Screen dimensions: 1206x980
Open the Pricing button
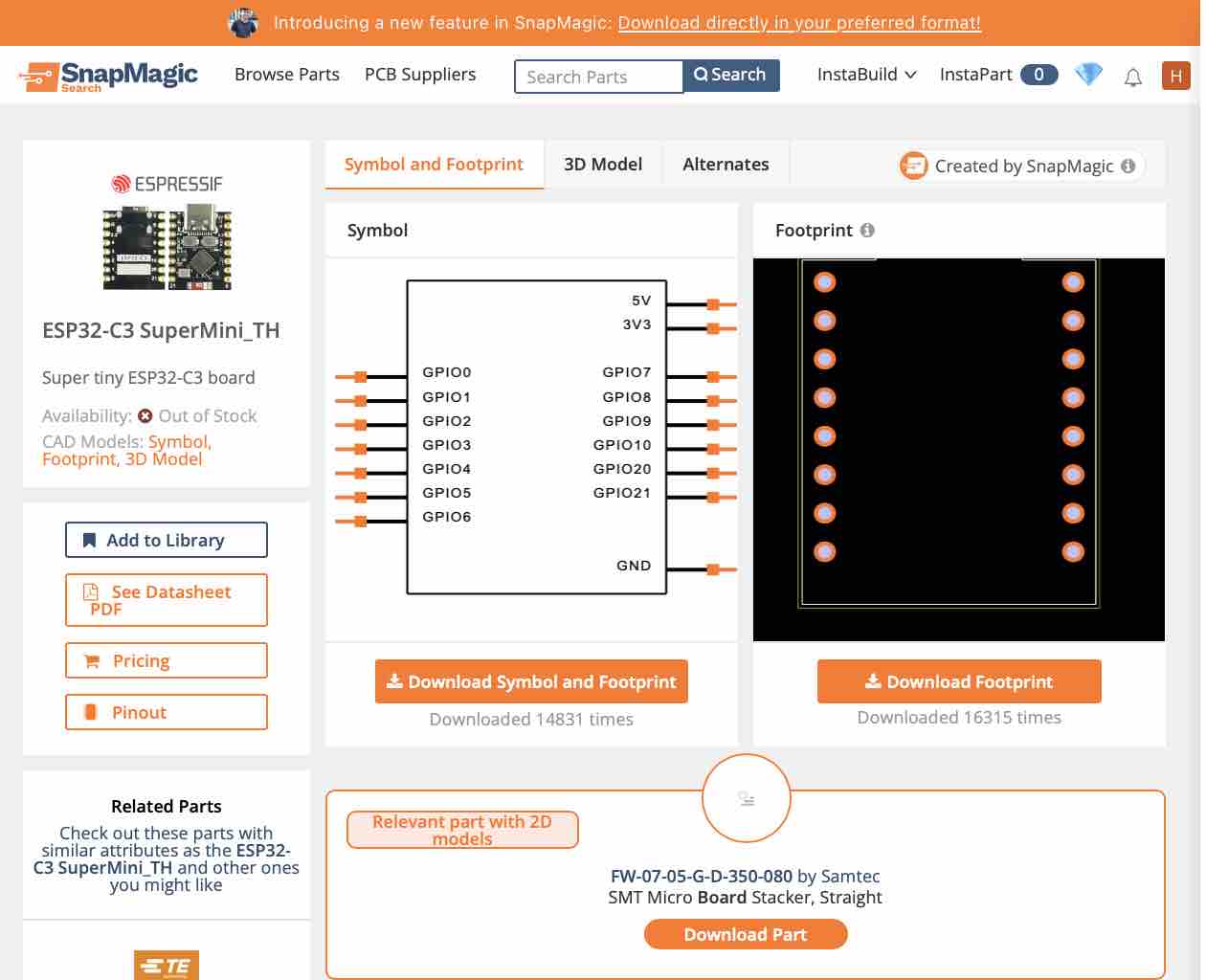pyautogui.click(x=167, y=660)
